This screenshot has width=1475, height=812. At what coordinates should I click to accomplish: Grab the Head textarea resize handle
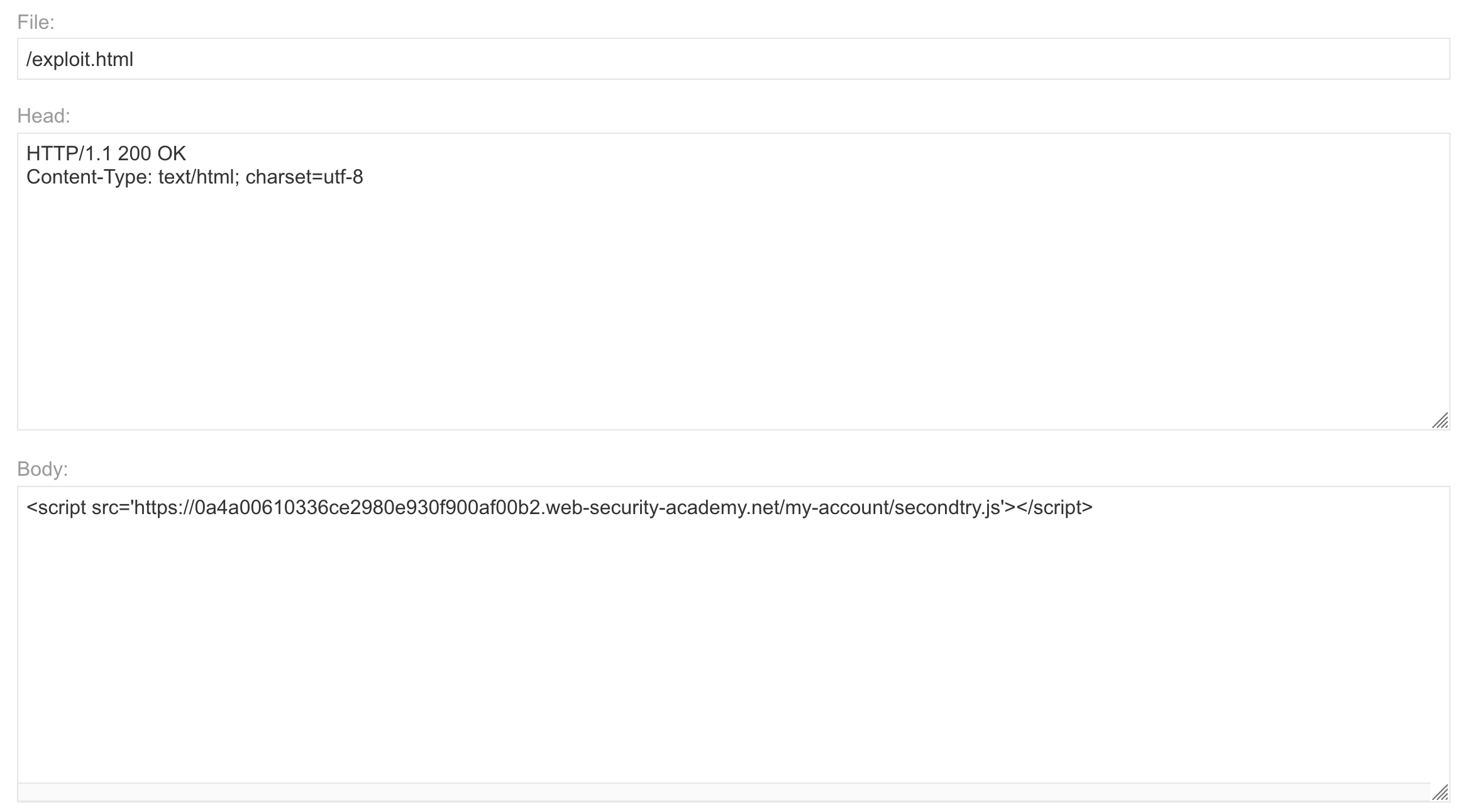pyautogui.click(x=1439, y=420)
